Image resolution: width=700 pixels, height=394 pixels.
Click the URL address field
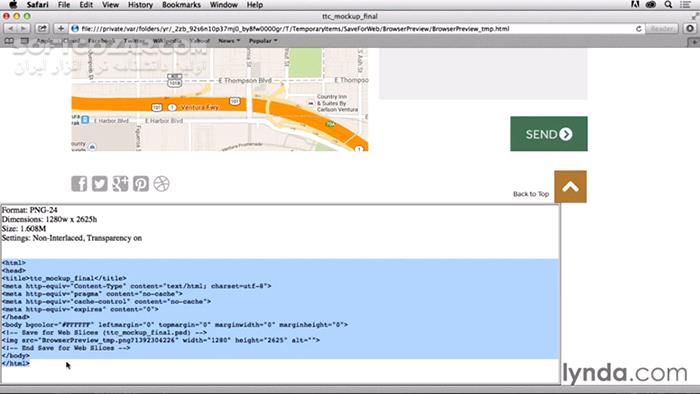coord(357,29)
